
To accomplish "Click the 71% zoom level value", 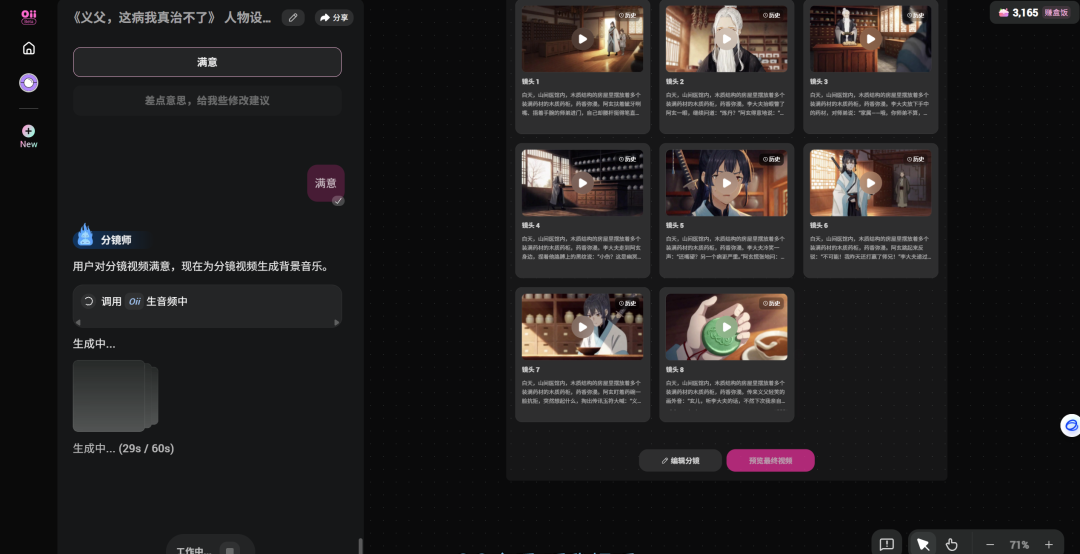I will pyautogui.click(x=1019, y=544).
